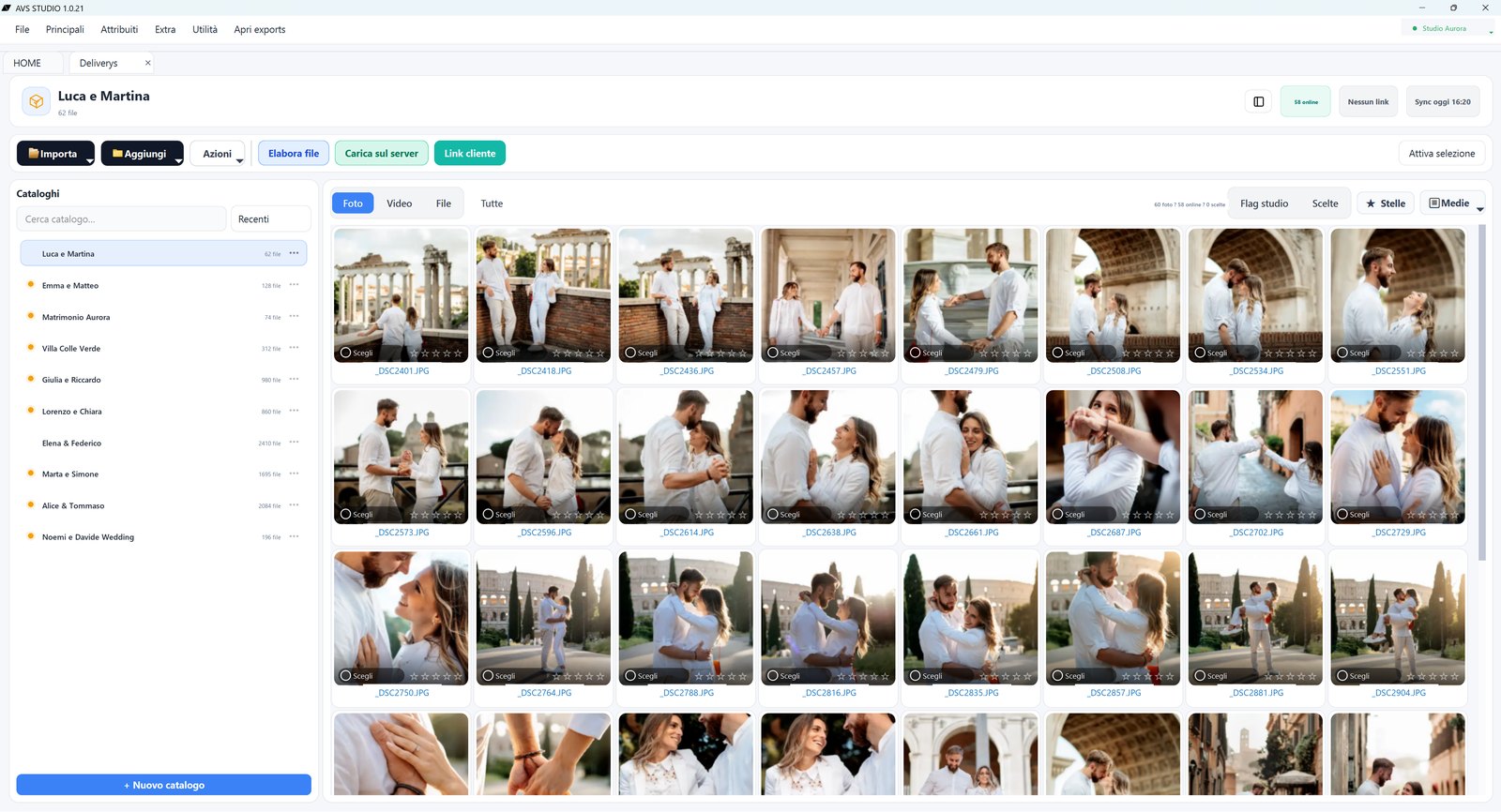Click Carica sul server button
Viewport: 1501px width, 812px height.
coord(382,153)
